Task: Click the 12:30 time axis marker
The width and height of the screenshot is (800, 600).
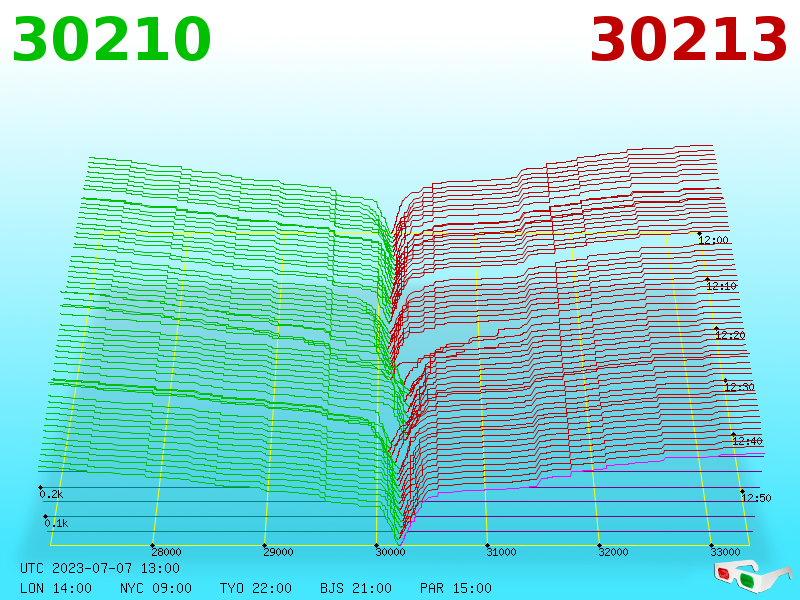Action: point(739,387)
